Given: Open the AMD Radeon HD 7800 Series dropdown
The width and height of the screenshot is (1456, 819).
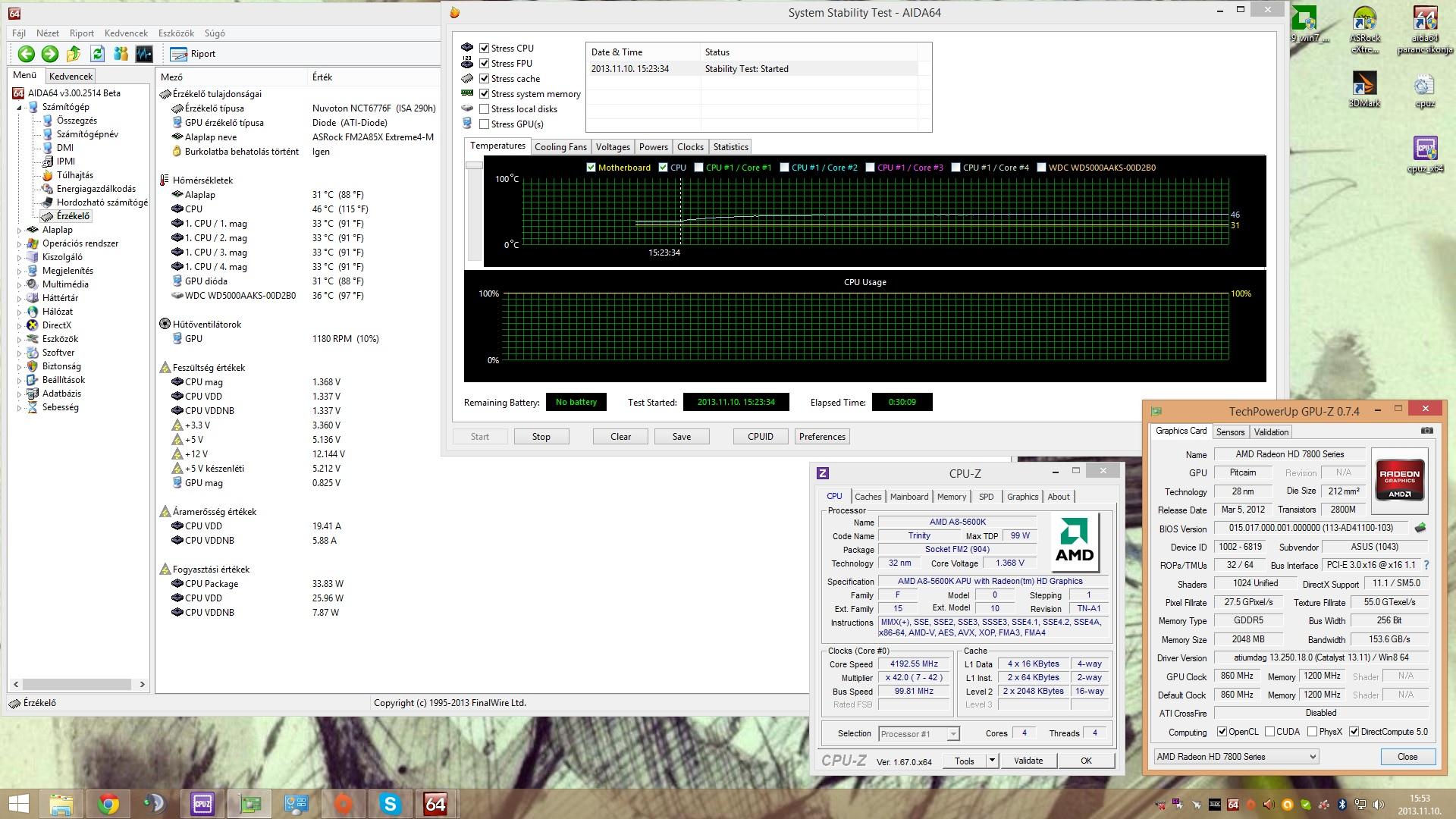Looking at the screenshot, I should coord(1236,757).
